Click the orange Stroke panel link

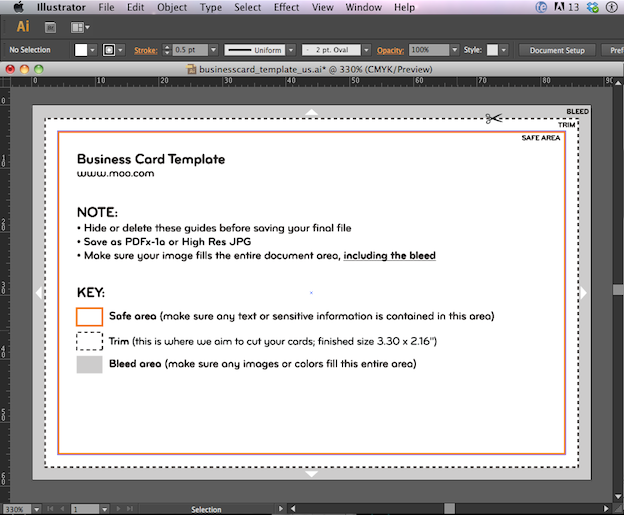pyautogui.click(x=146, y=50)
